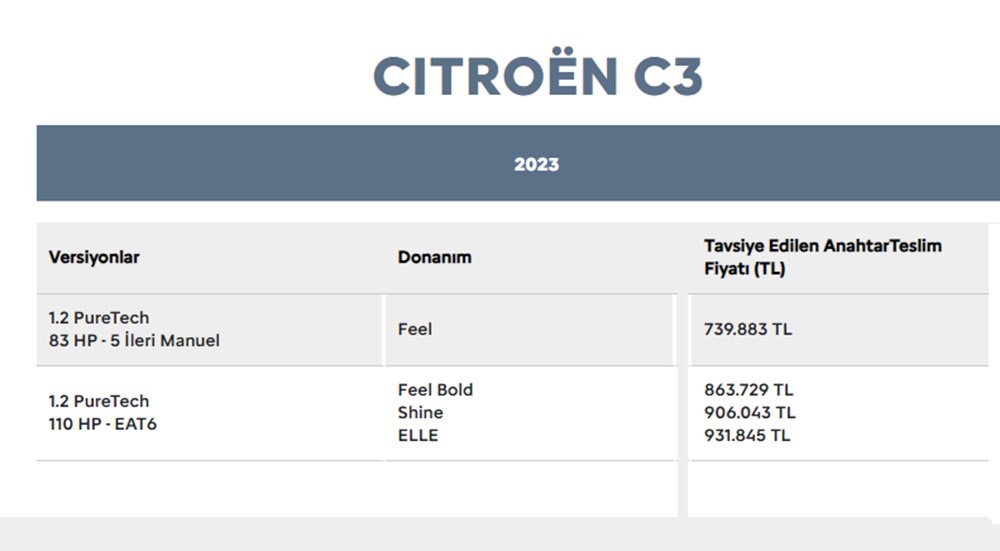Viewport: 1000px width, 551px height.
Task: Click the 906.043 TL price
Action: click(750, 412)
